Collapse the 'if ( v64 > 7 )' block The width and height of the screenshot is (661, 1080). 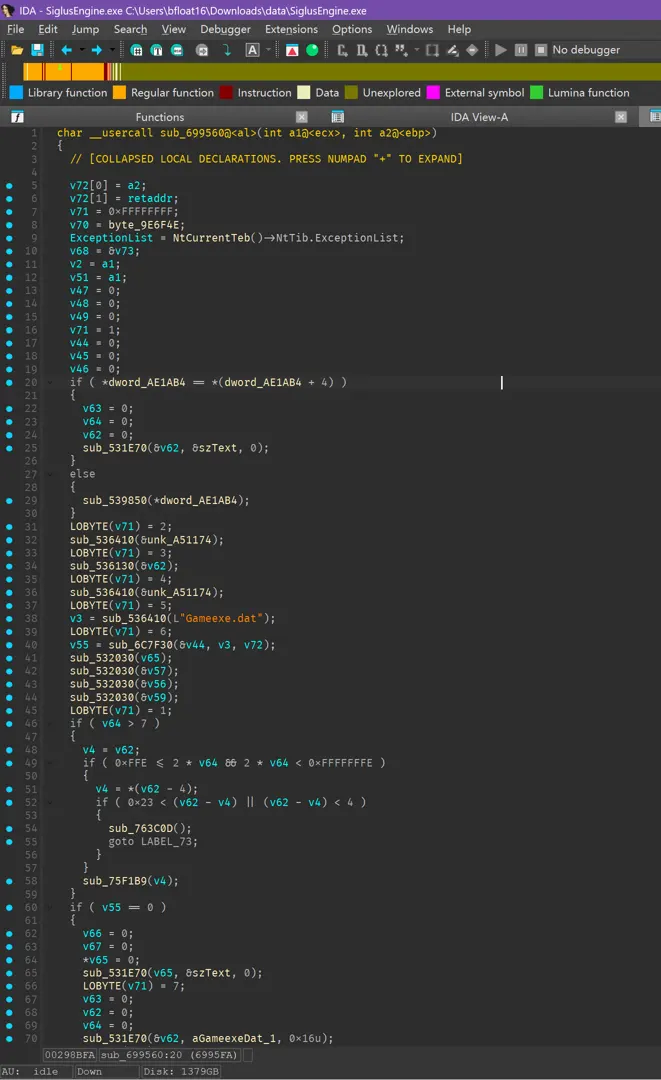click(x=50, y=724)
